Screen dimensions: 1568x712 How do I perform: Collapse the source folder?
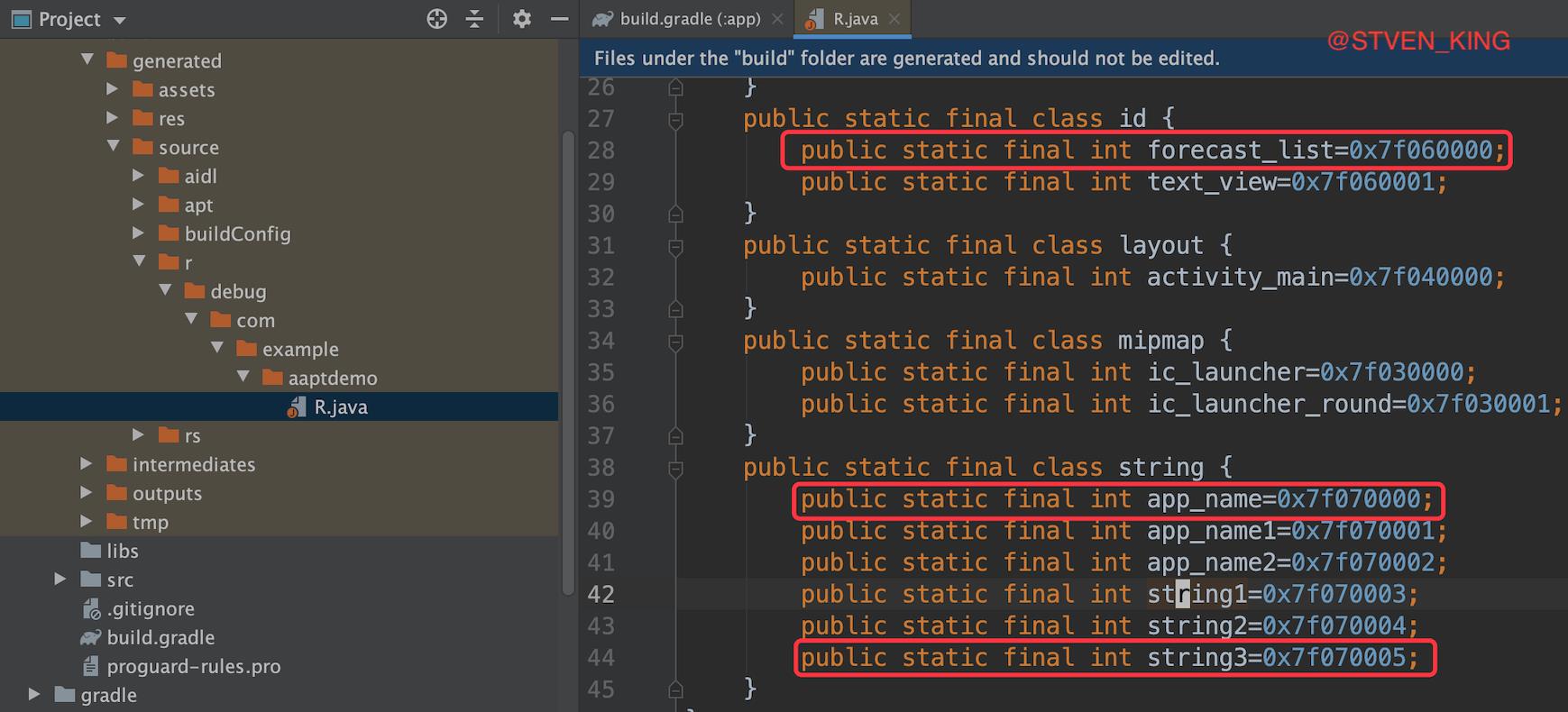tap(114, 147)
